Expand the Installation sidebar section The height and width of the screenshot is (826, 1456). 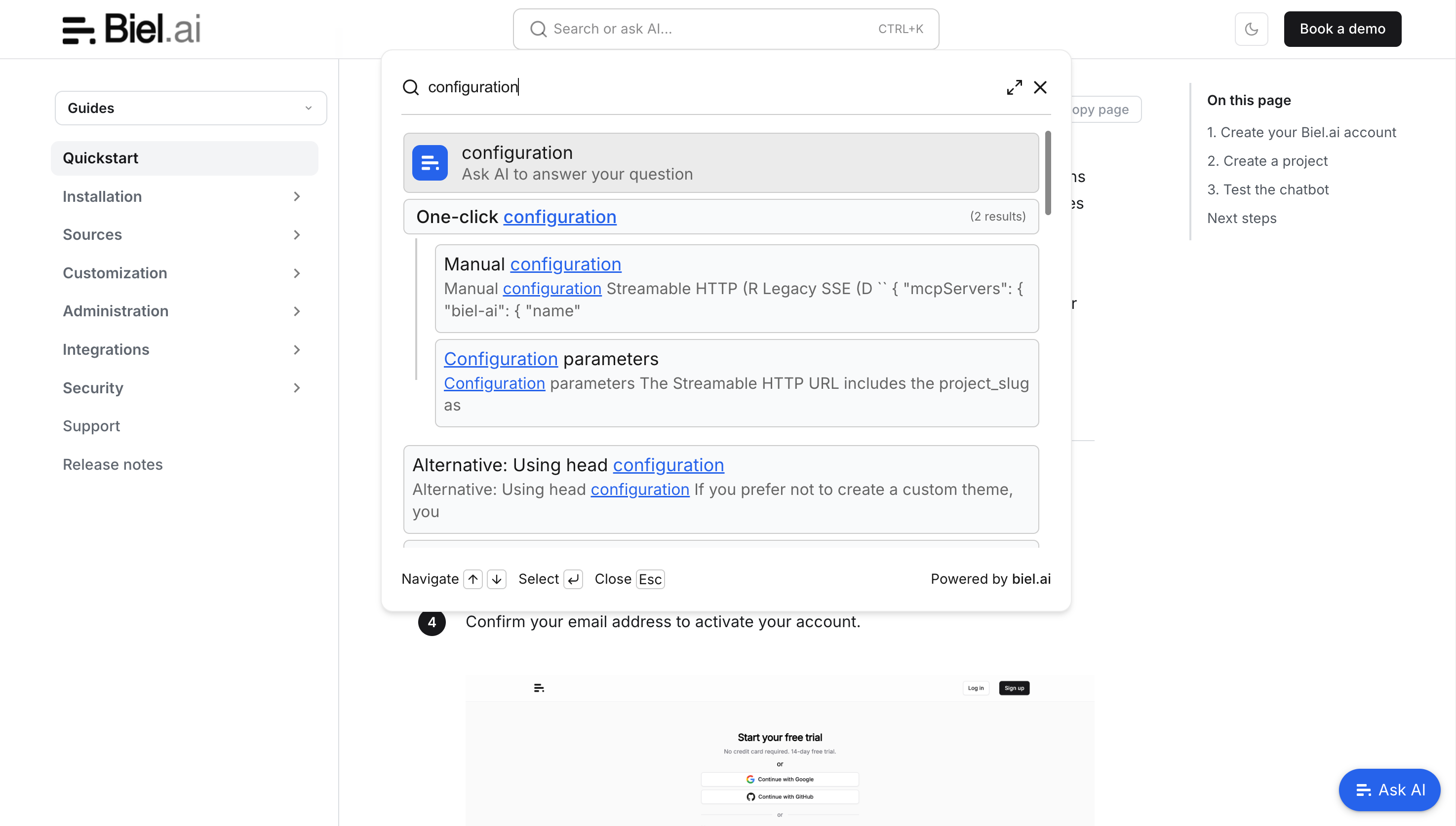[x=182, y=196]
